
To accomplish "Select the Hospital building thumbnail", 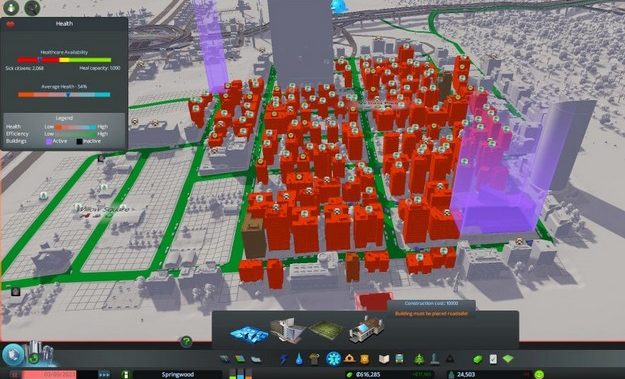I will (x=288, y=330).
